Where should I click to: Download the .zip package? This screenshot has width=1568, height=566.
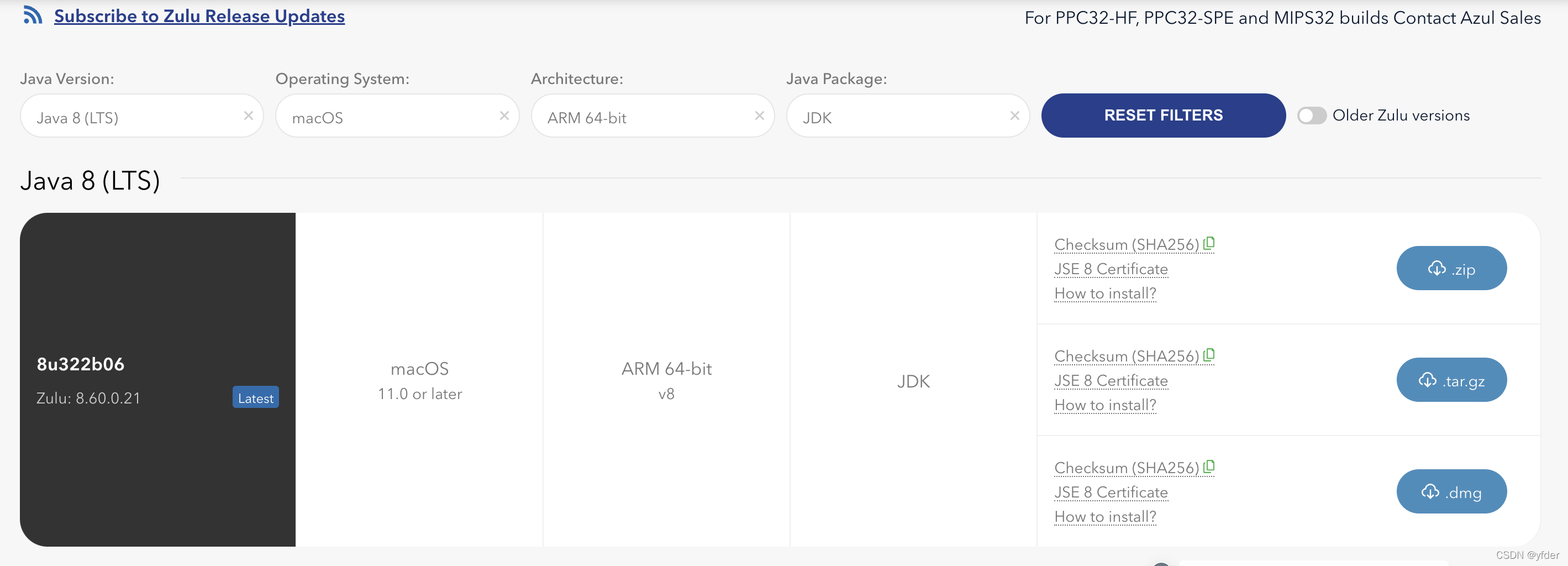(1451, 268)
